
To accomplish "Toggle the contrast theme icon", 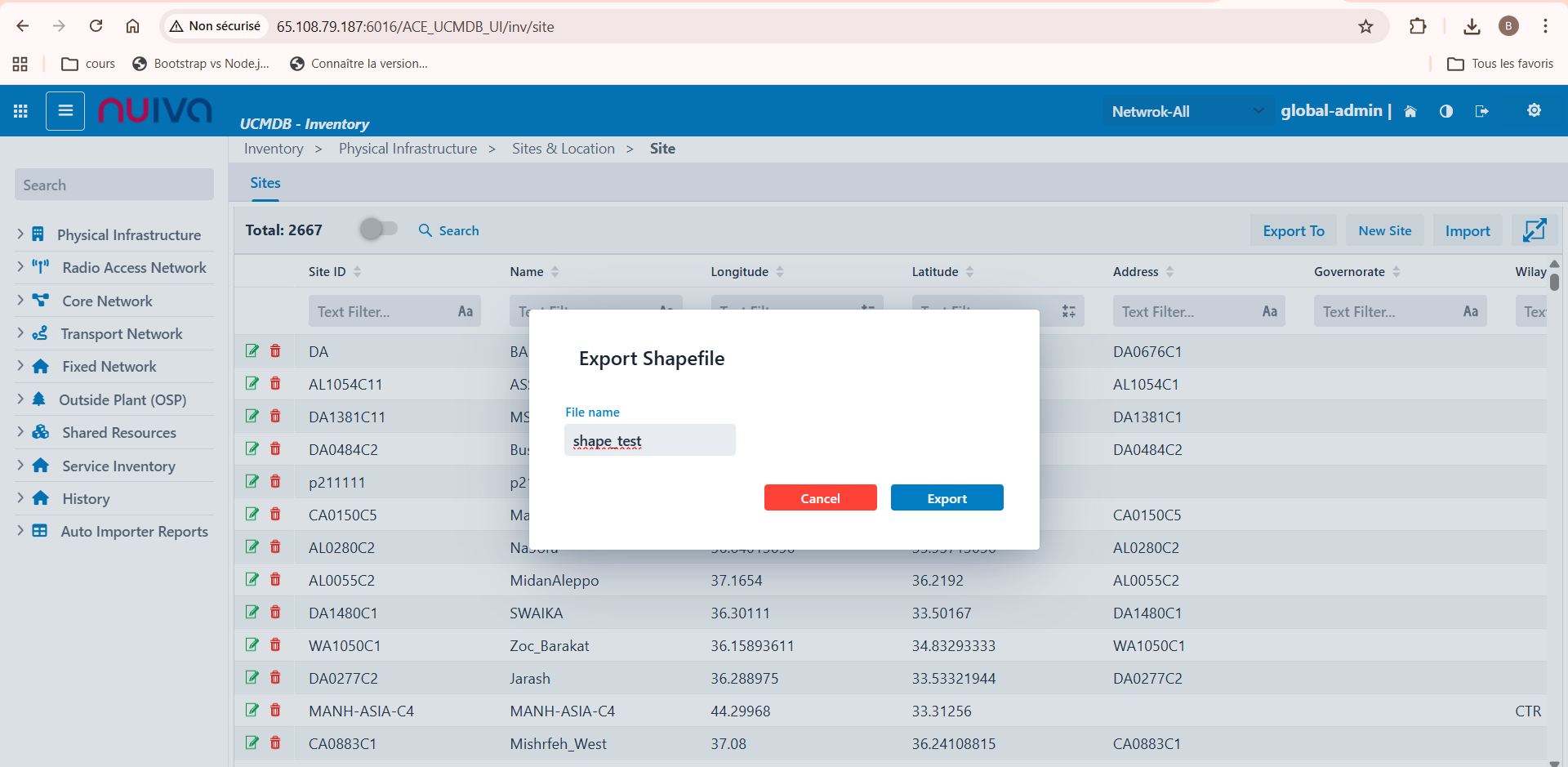I will click(x=1445, y=111).
